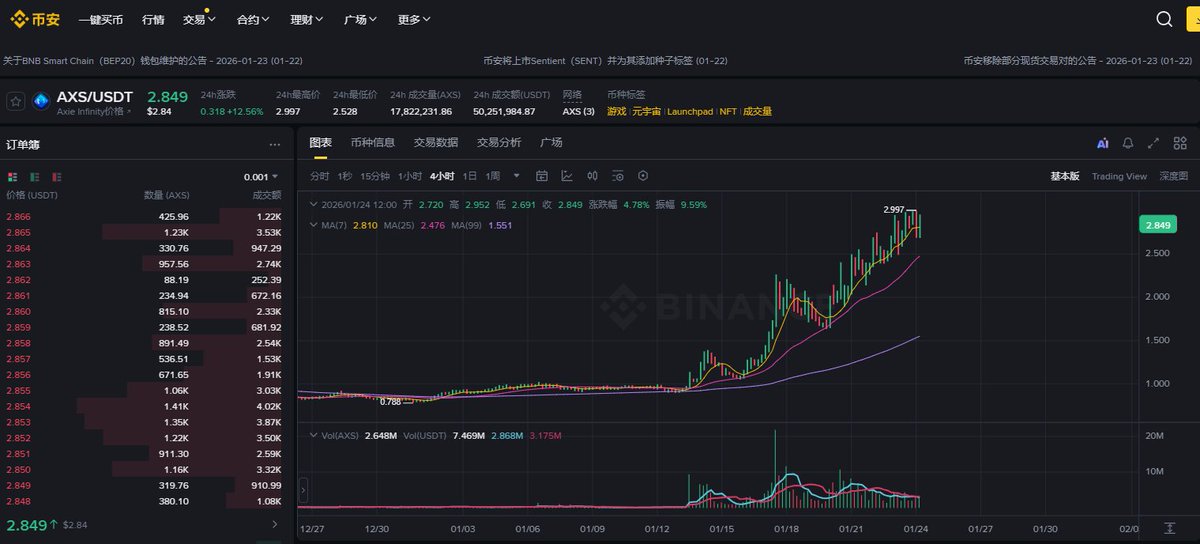Switch to the 币种信息 tab

[x=373, y=143]
